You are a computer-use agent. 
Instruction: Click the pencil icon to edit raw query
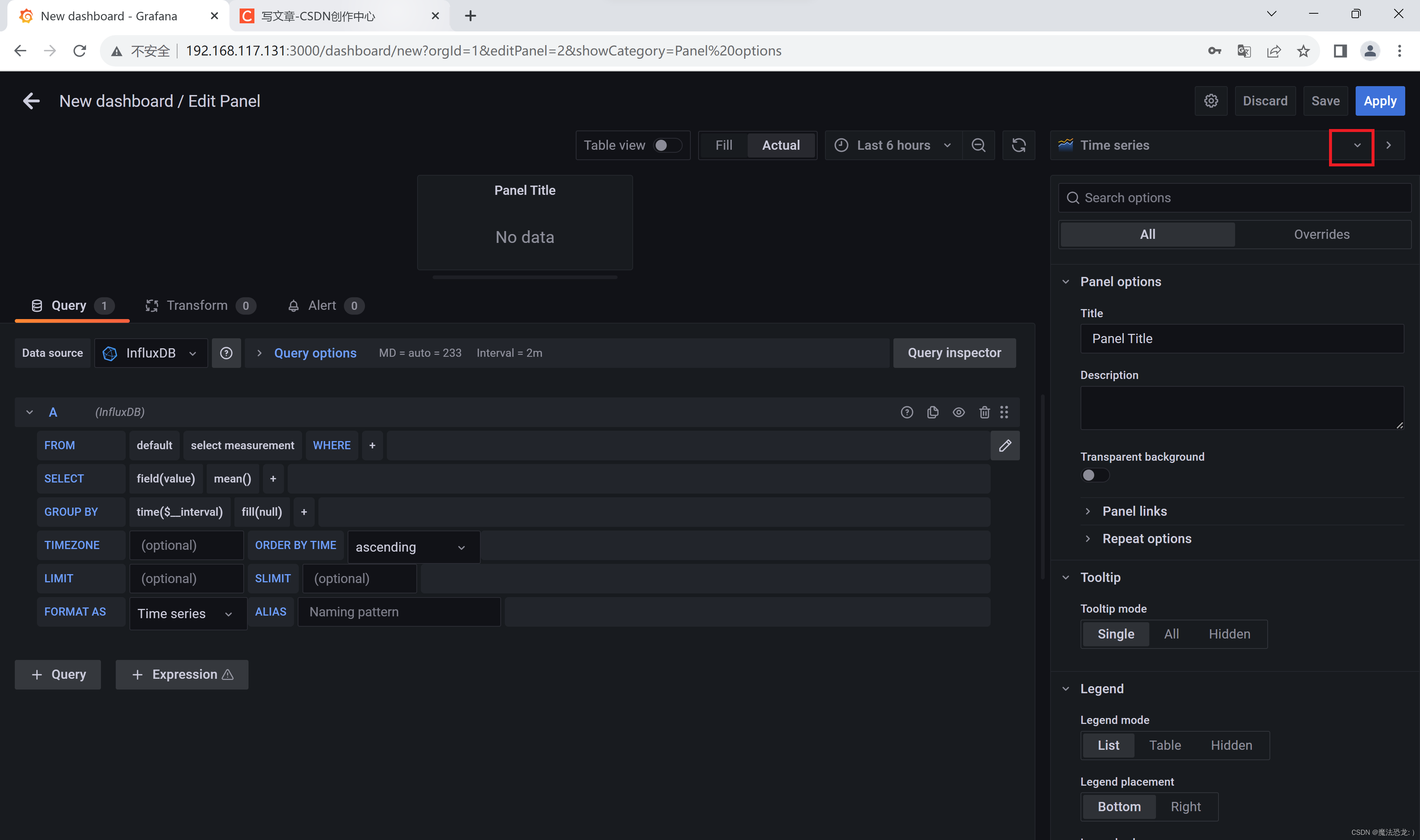(x=1005, y=446)
